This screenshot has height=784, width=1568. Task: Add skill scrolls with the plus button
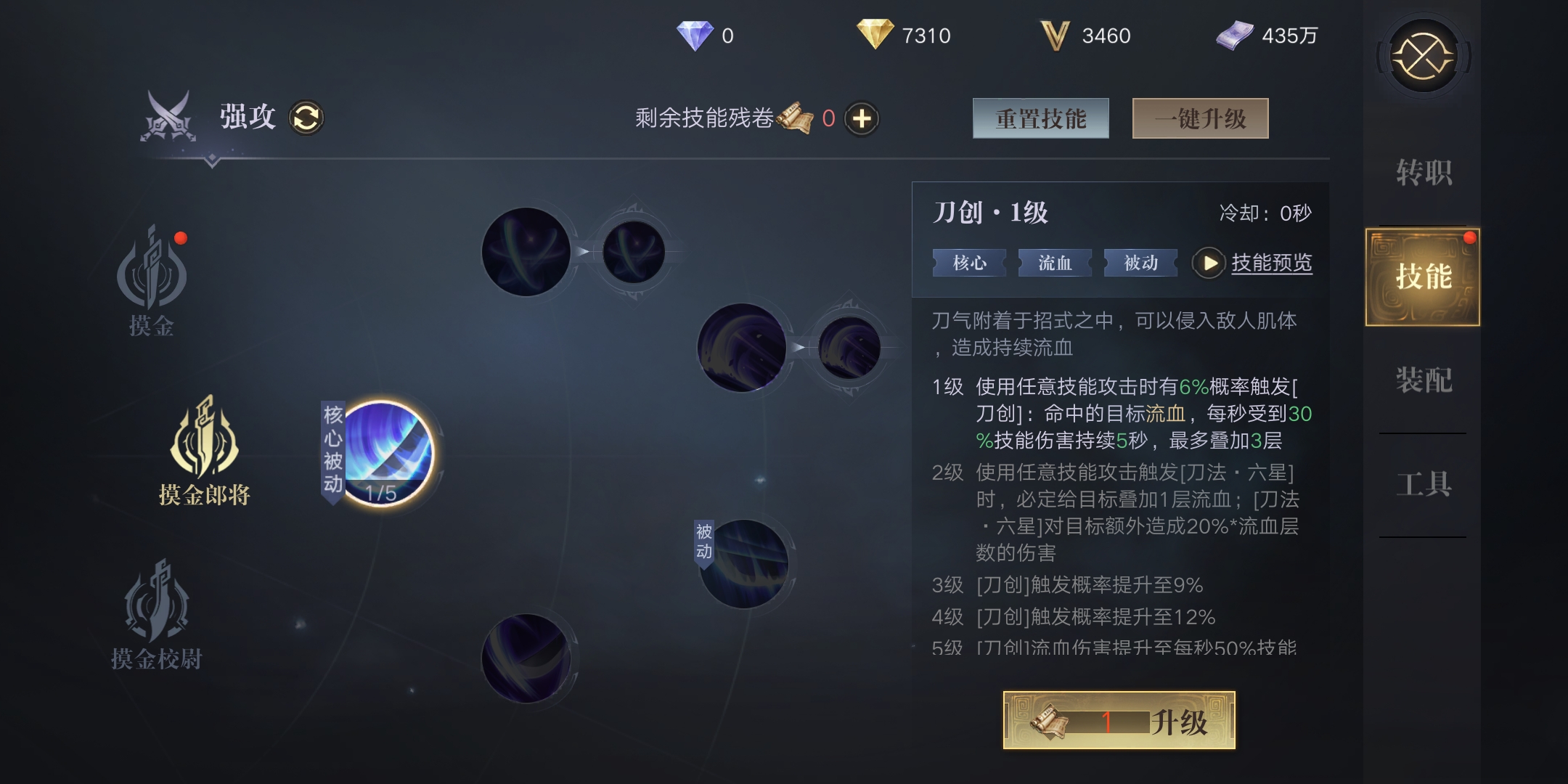pos(862,118)
